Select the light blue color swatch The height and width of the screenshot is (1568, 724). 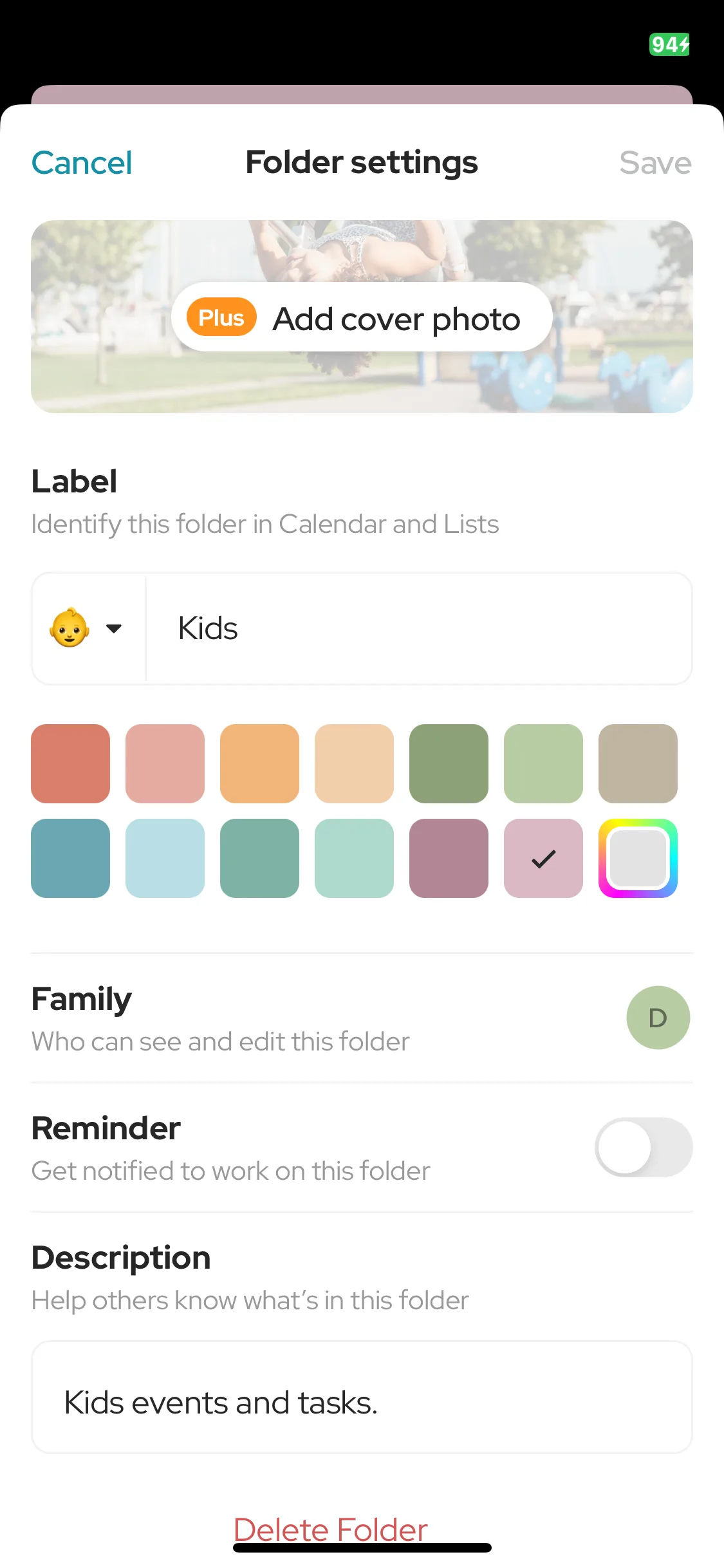point(165,858)
